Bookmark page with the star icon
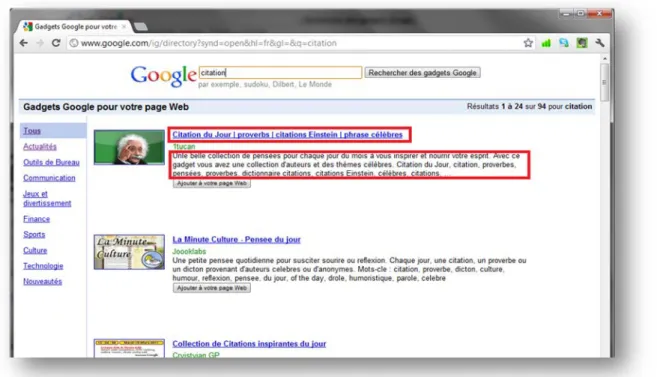 pos(528,43)
